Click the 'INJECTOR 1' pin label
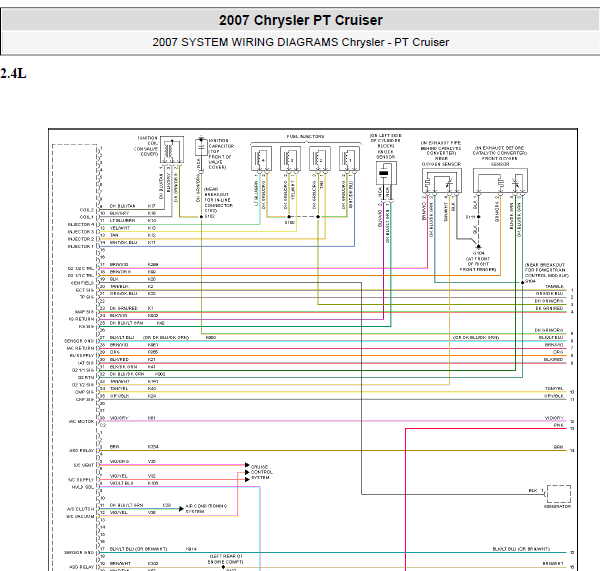Viewport: 600px width, 571px height. (x=81, y=246)
